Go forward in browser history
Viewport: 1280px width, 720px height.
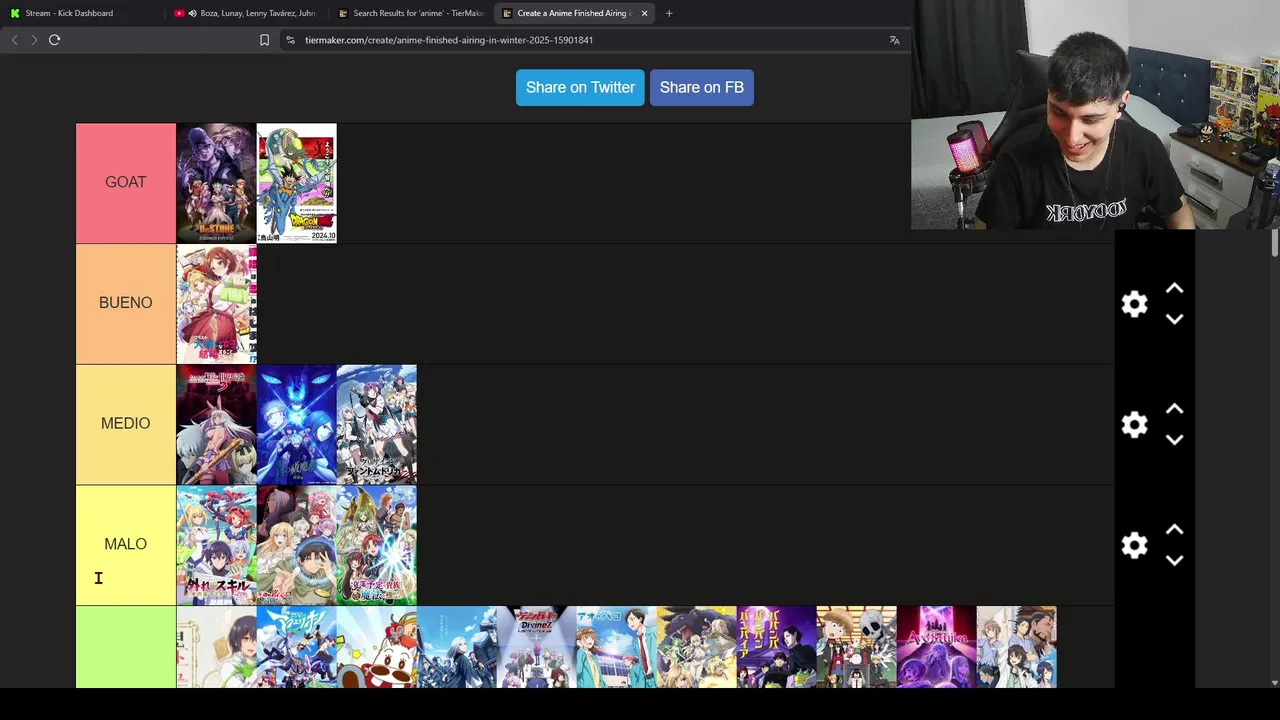(x=34, y=40)
